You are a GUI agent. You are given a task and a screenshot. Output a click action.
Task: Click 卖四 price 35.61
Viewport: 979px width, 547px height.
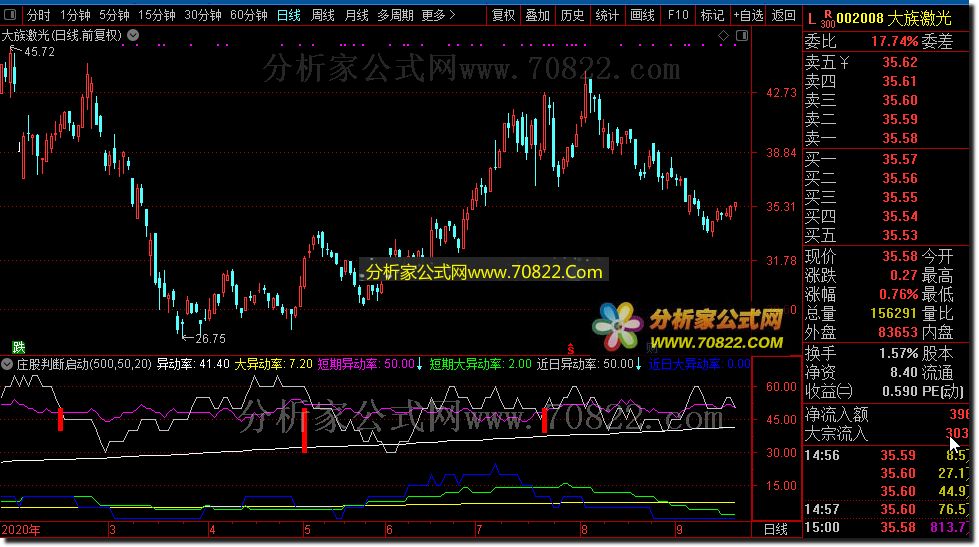[900, 81]
